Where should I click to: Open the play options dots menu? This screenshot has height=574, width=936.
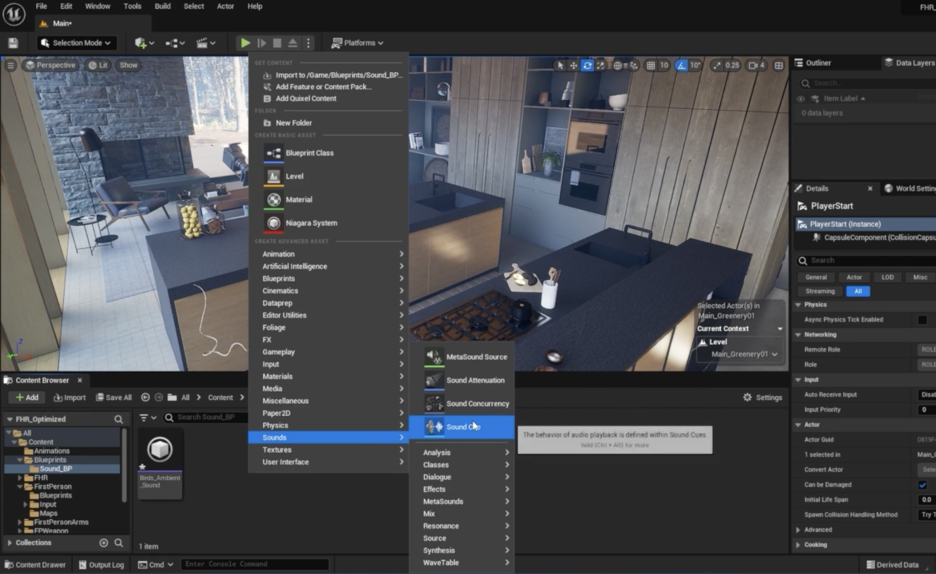pyautogui.click(x=308, y=43)
